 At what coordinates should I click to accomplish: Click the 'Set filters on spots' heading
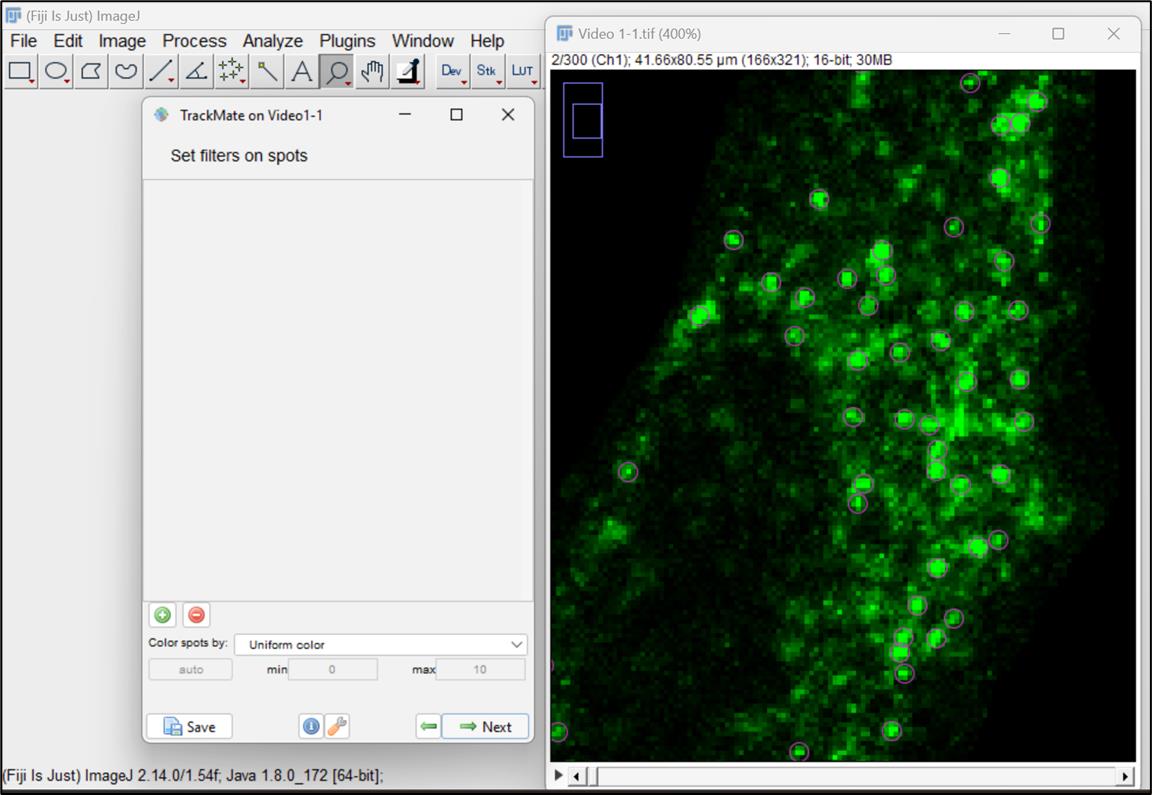coord(239,156)
